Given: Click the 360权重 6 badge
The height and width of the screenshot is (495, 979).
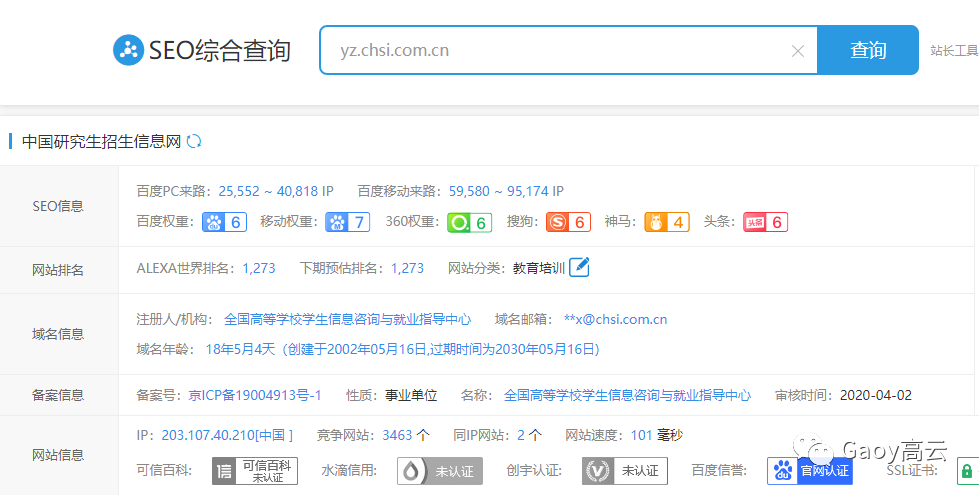Looking at the screenshot, I should pos(470,222).
